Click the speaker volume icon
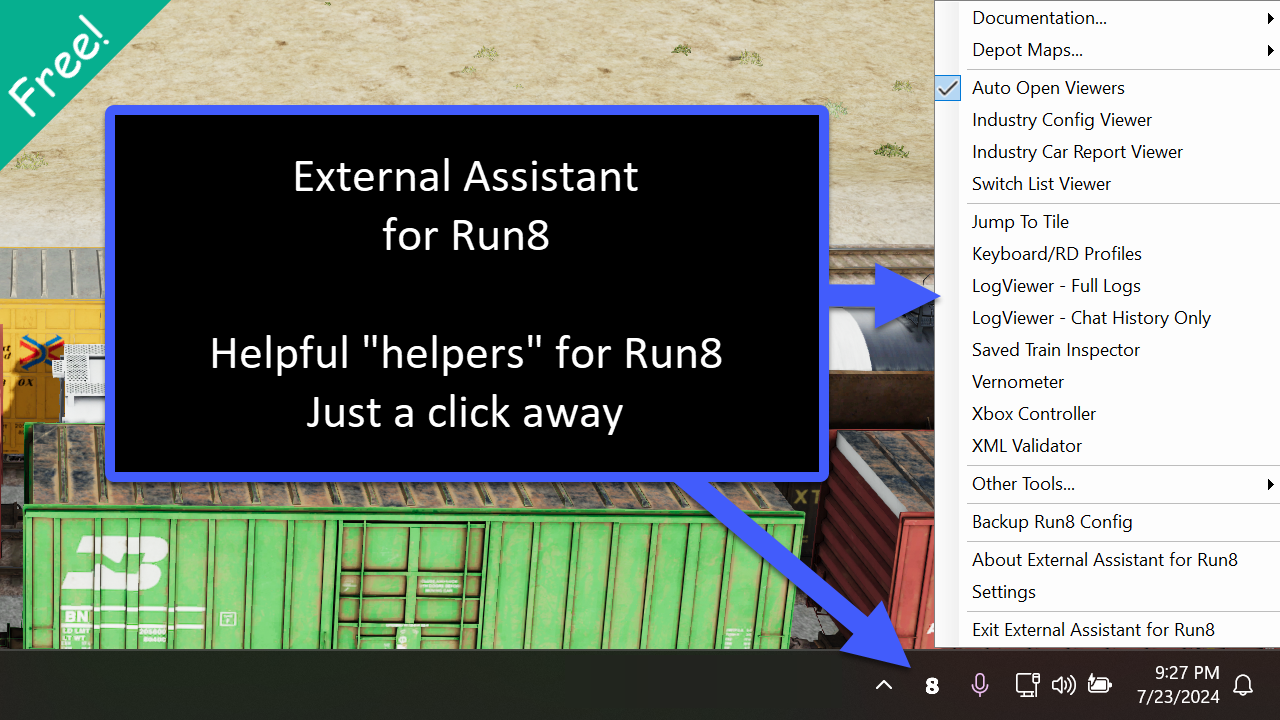Screen dimensions: 1280x720 1063,685
